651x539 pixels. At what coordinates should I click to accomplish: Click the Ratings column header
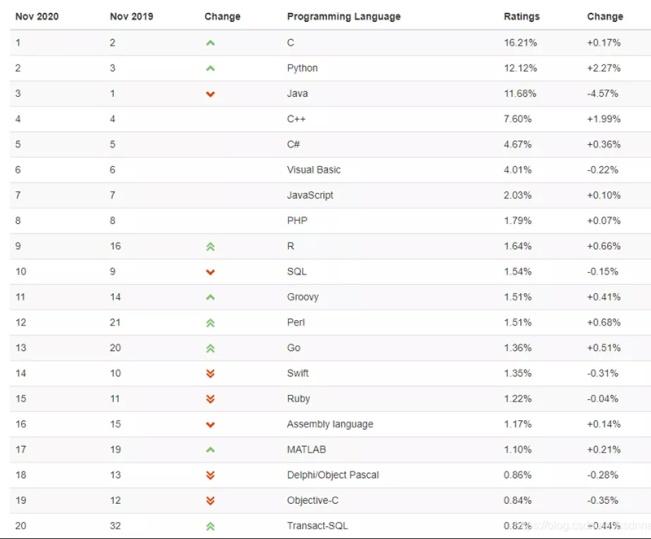pos(521,17)
